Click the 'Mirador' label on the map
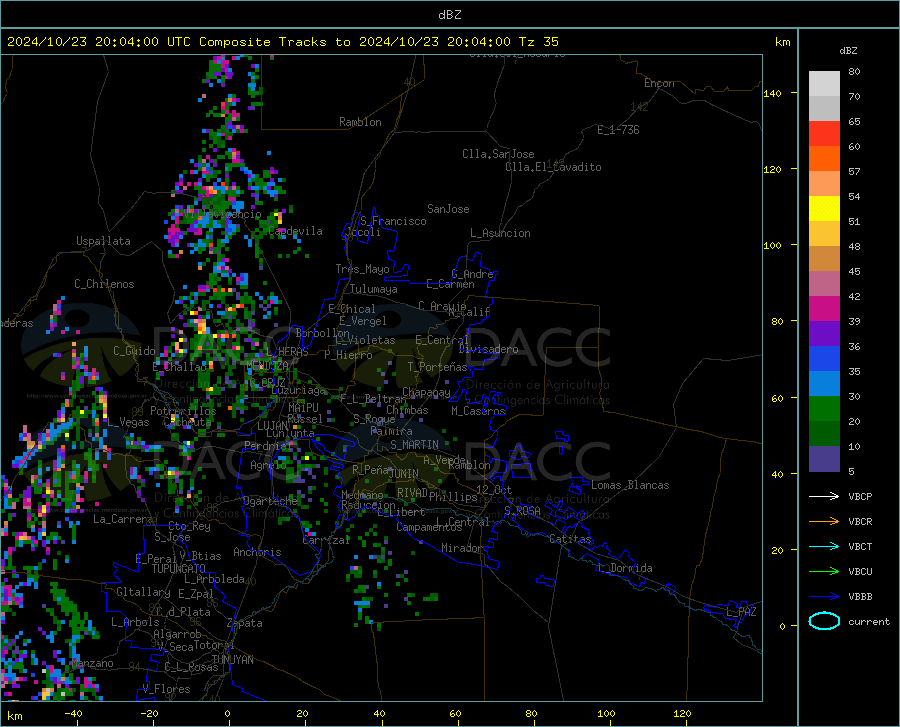900x727 pixels. coord(462,548)
